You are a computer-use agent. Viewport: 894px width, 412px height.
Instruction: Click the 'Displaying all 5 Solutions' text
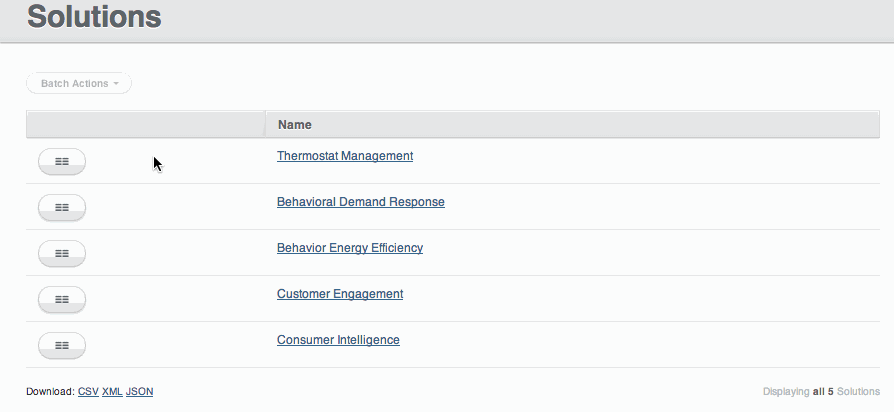coord(821,392)
